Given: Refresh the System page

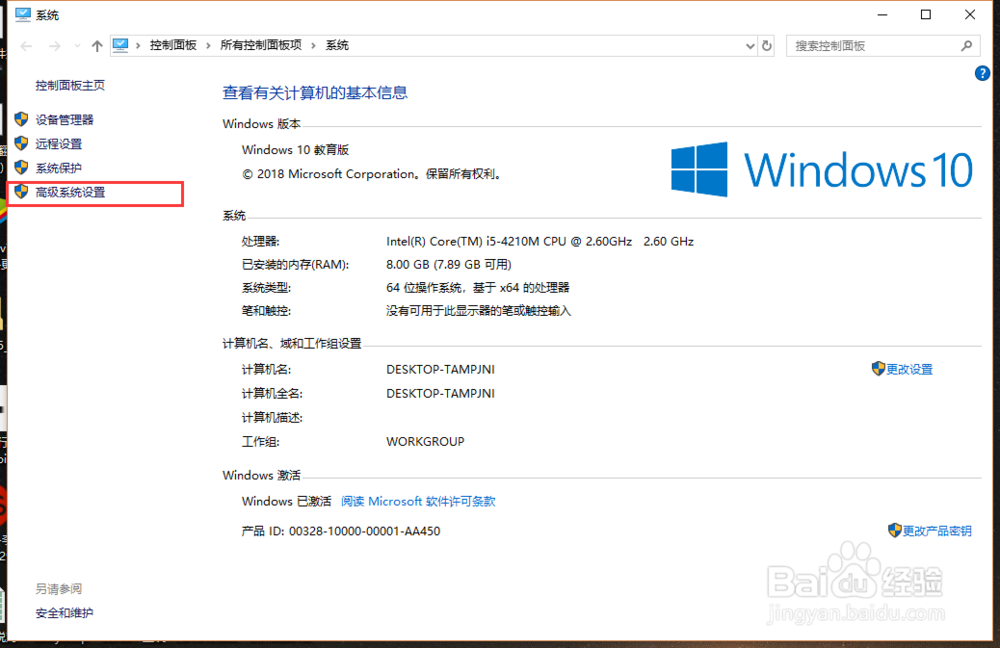Looking at the screenshot, I should [x=767, y=46].
